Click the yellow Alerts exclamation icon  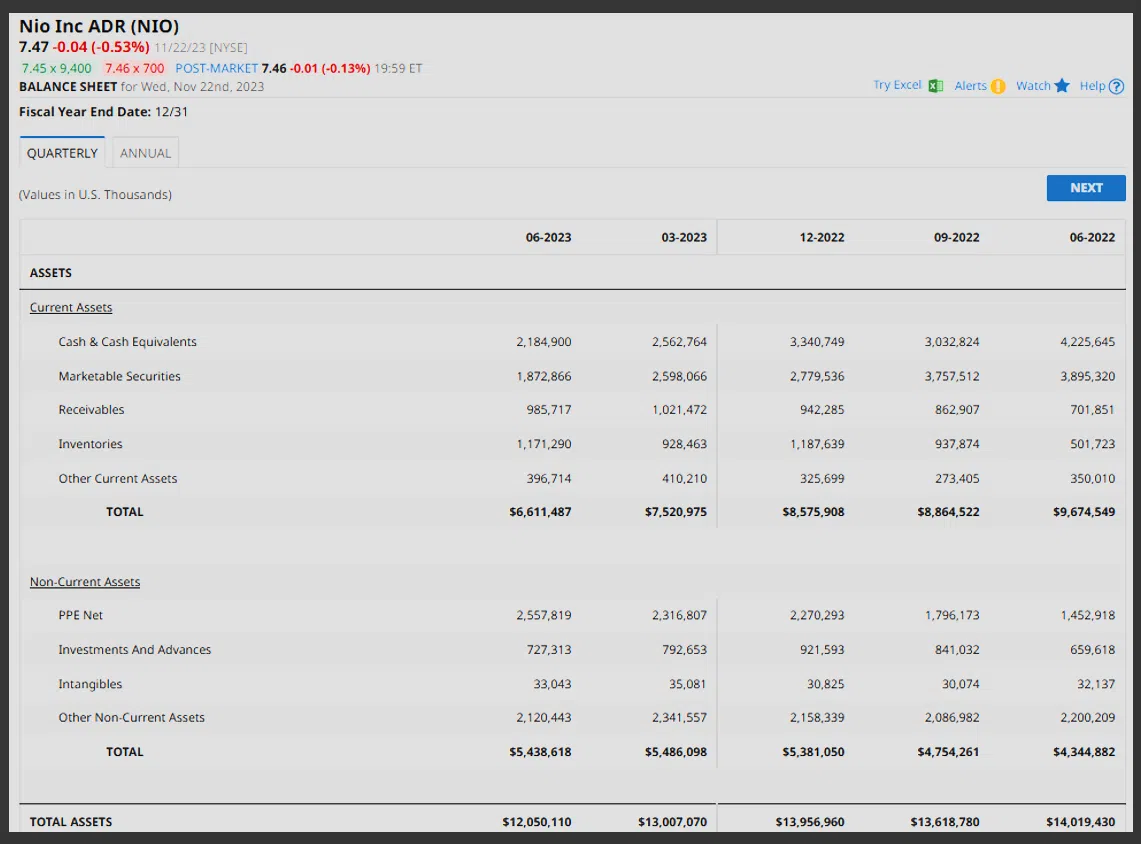(998, 86)
